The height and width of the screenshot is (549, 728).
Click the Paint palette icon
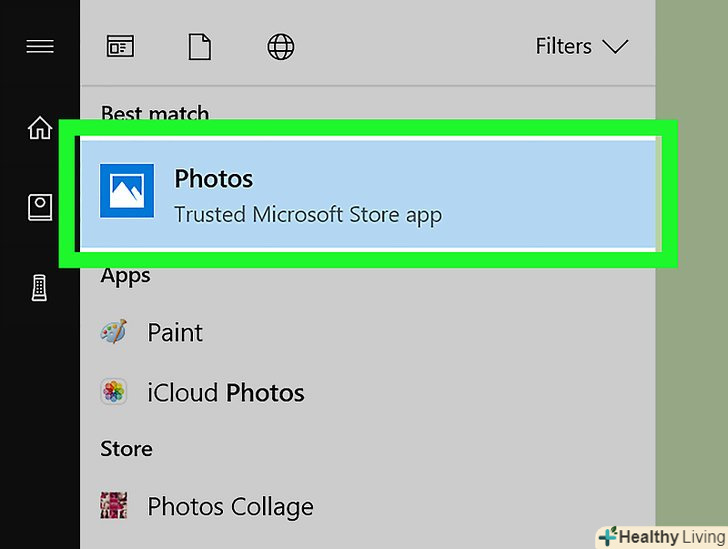114,332
